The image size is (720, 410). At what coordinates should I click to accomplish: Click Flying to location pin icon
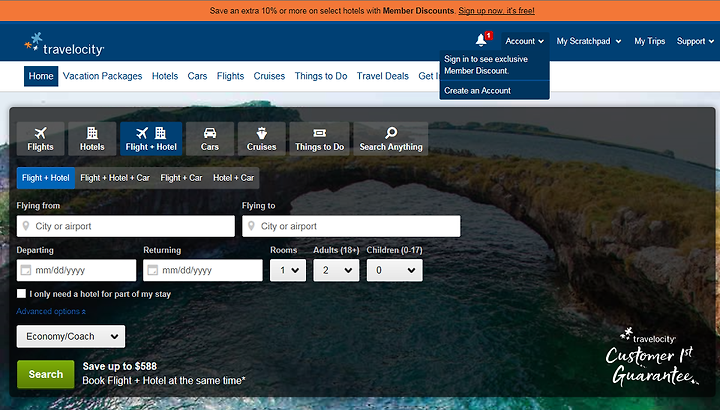click(251, 226)
